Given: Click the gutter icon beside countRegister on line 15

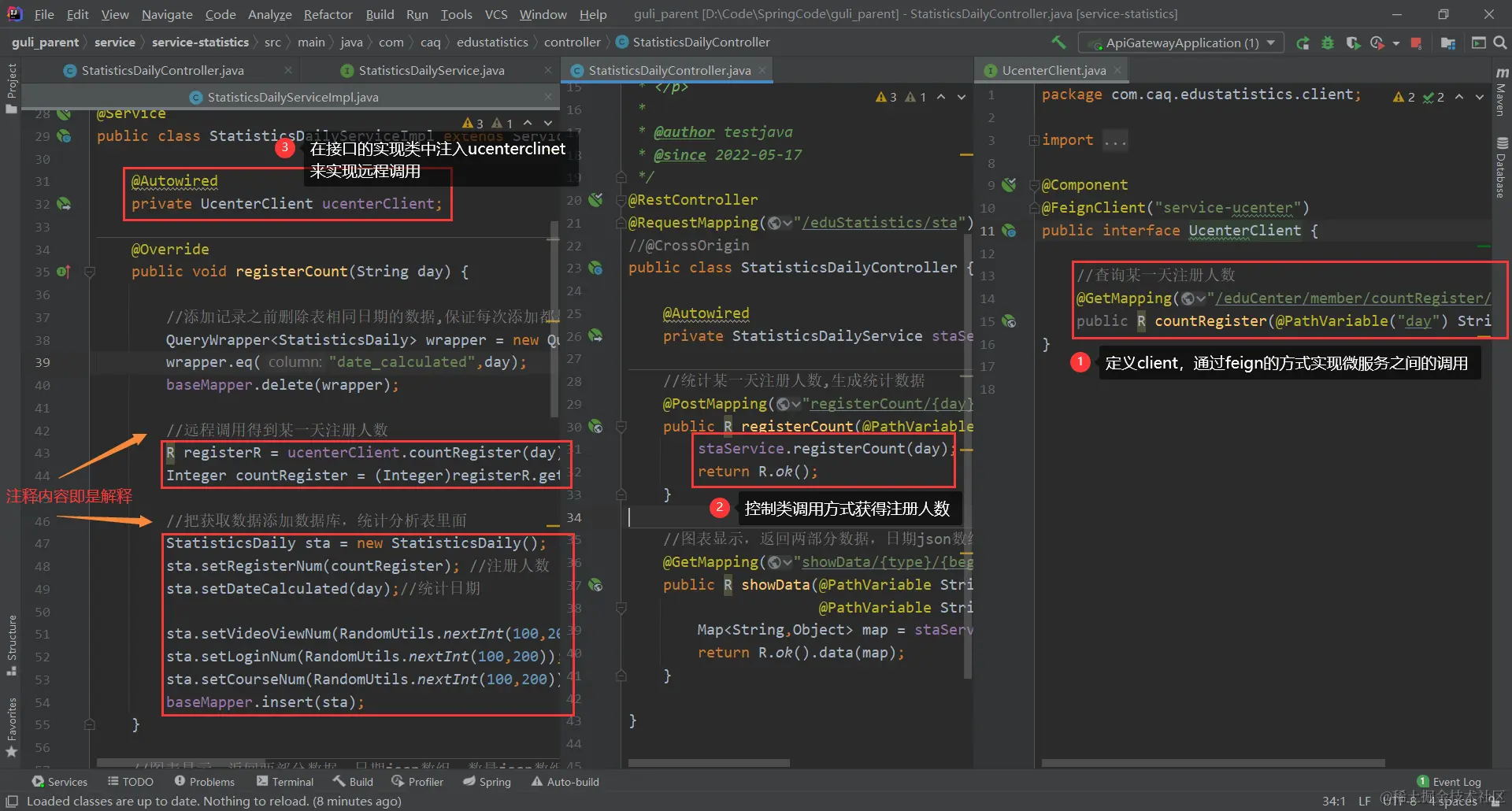Looking at the screenshot, I should (1009, 321).
